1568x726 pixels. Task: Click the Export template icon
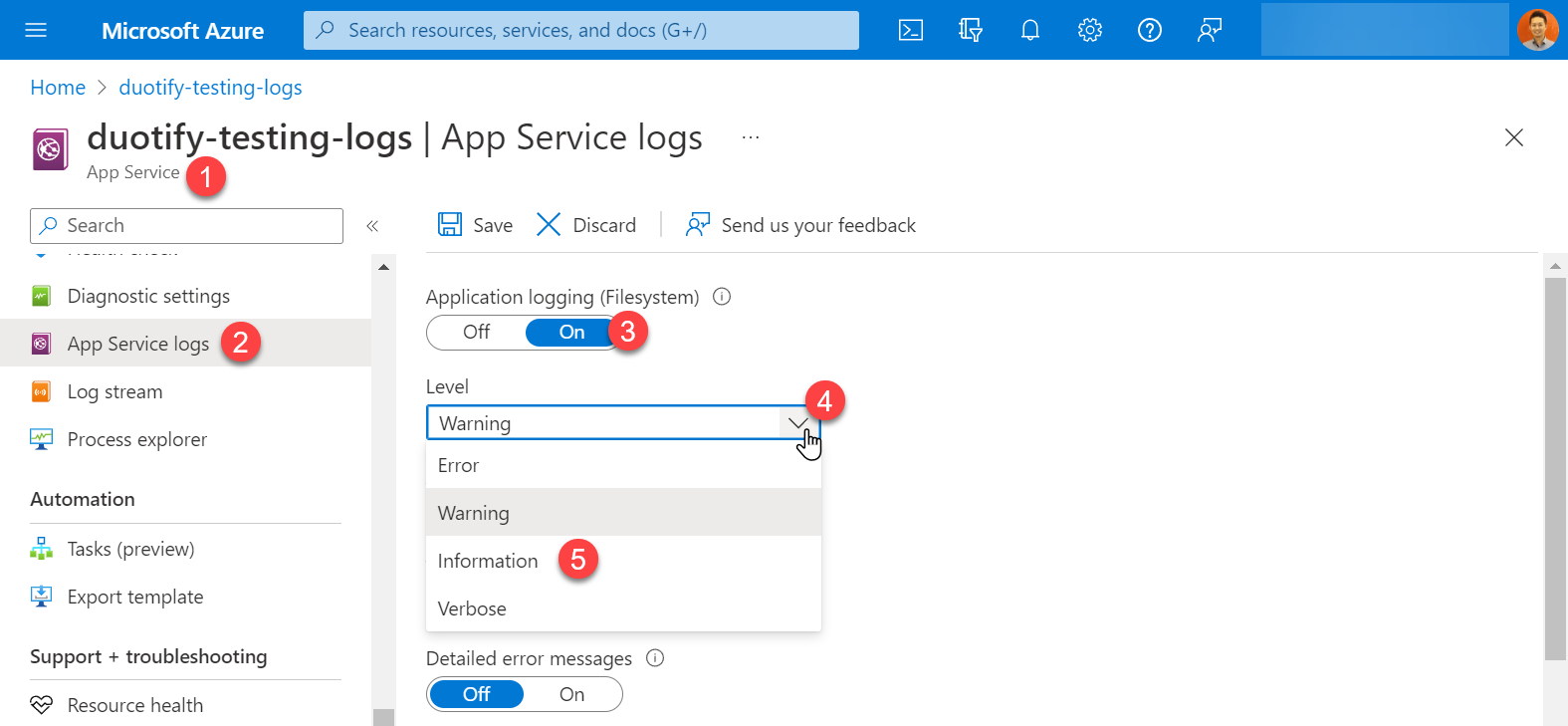[x=41, y=597]
